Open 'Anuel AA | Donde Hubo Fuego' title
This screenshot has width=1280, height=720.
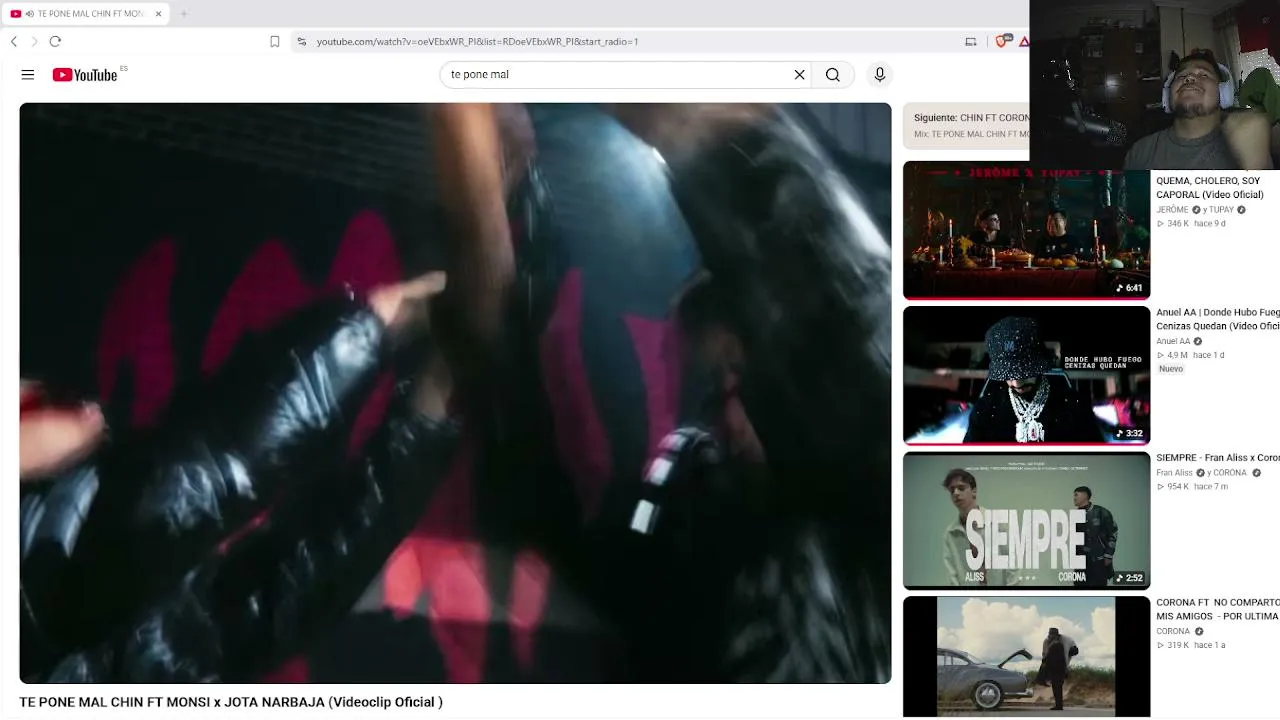[1218, 319]
